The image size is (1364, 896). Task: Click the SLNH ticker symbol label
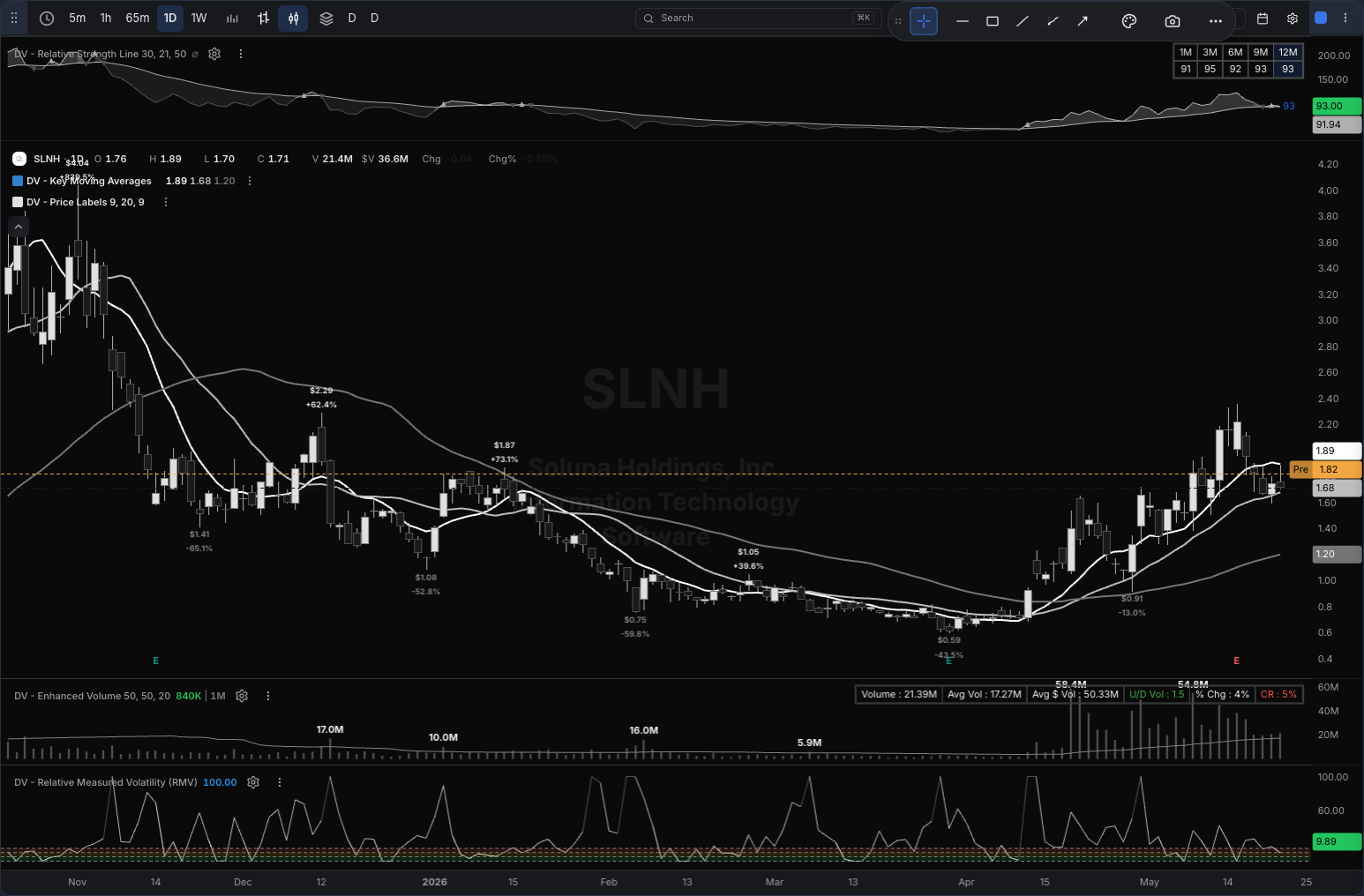[47, 159]
